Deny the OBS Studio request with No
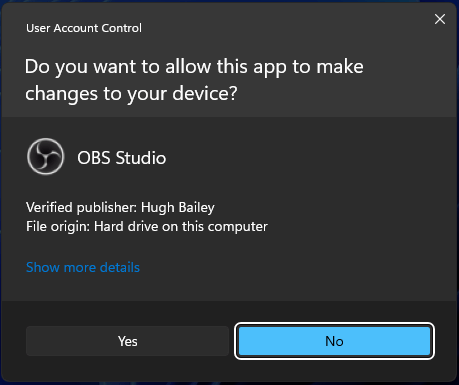 click(334, 341)
